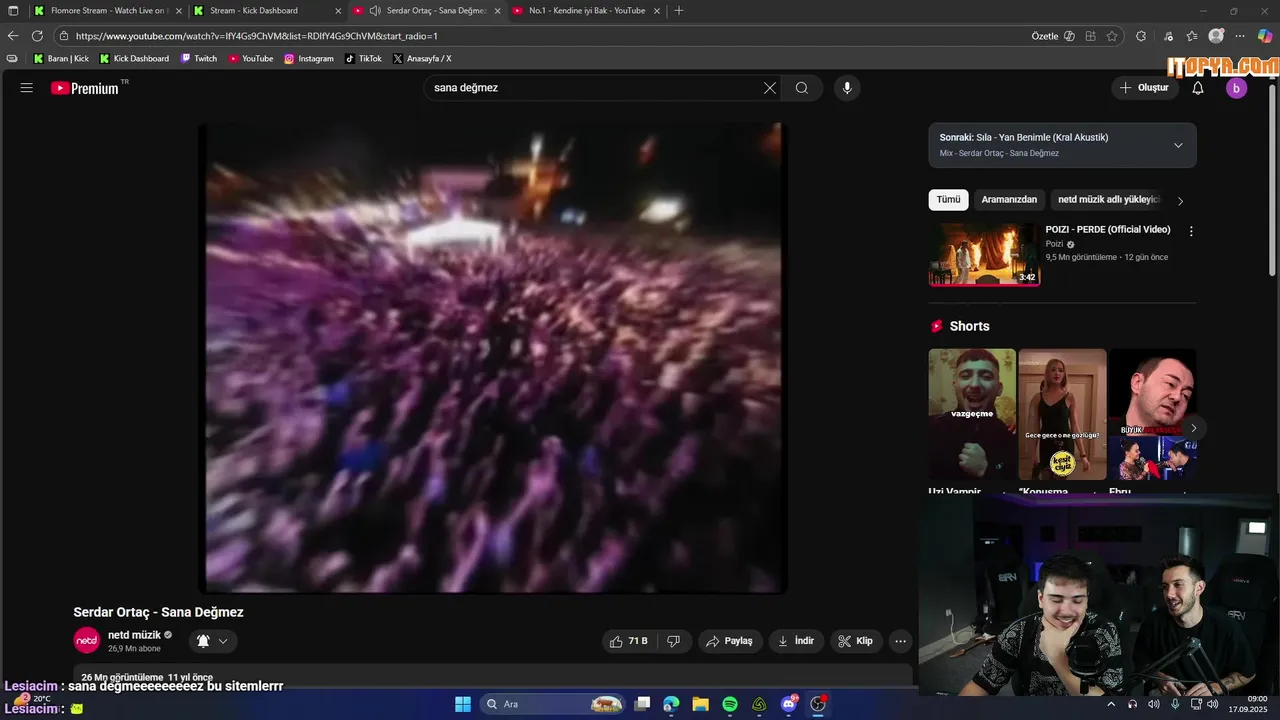The height and width of the screenshot is (720, 1280).
Task: Like the video with 71 B thumbs up
Action: pyautogui.click(x=628, y=641)
